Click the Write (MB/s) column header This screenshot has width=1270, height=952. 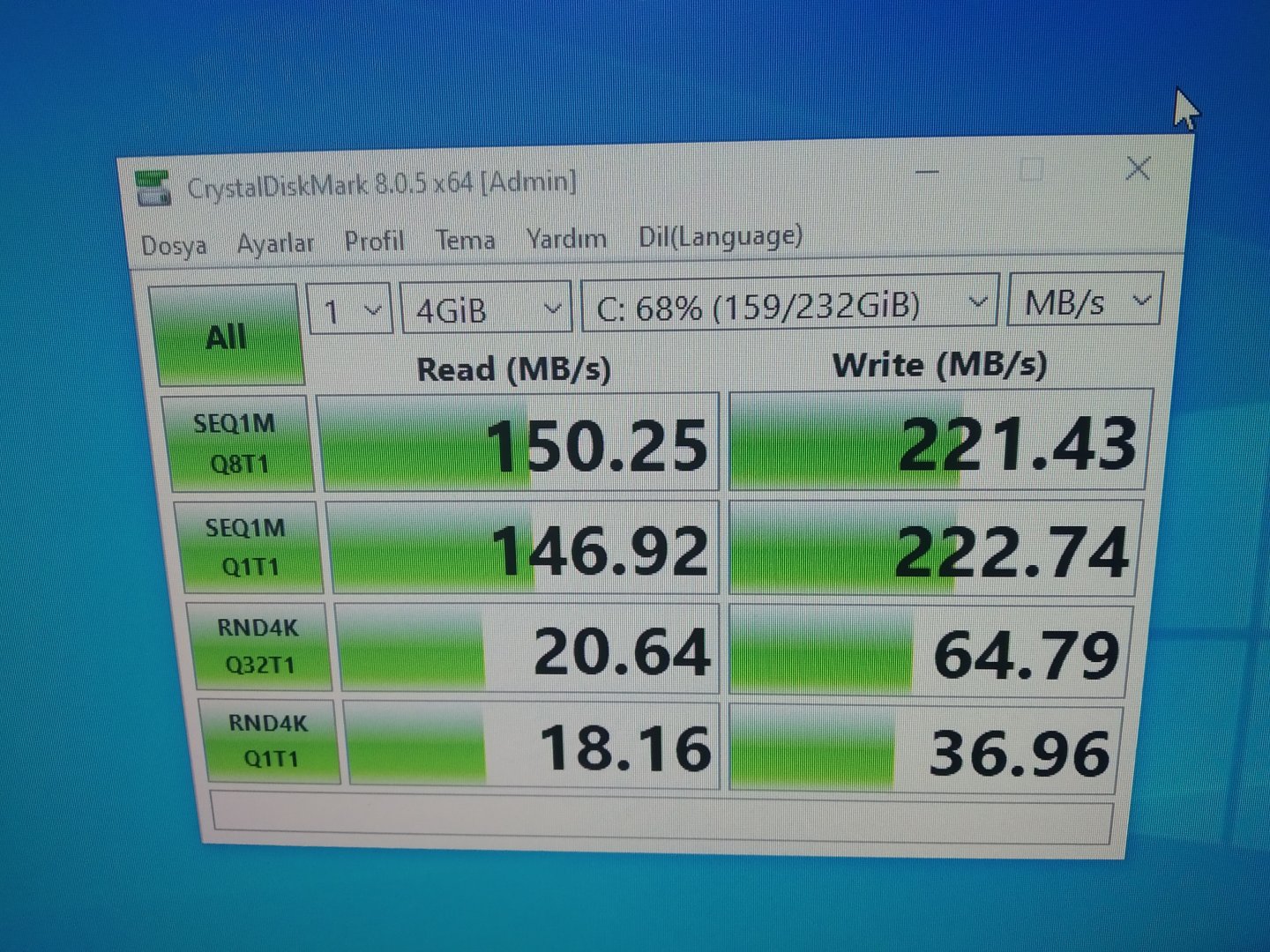940,364
